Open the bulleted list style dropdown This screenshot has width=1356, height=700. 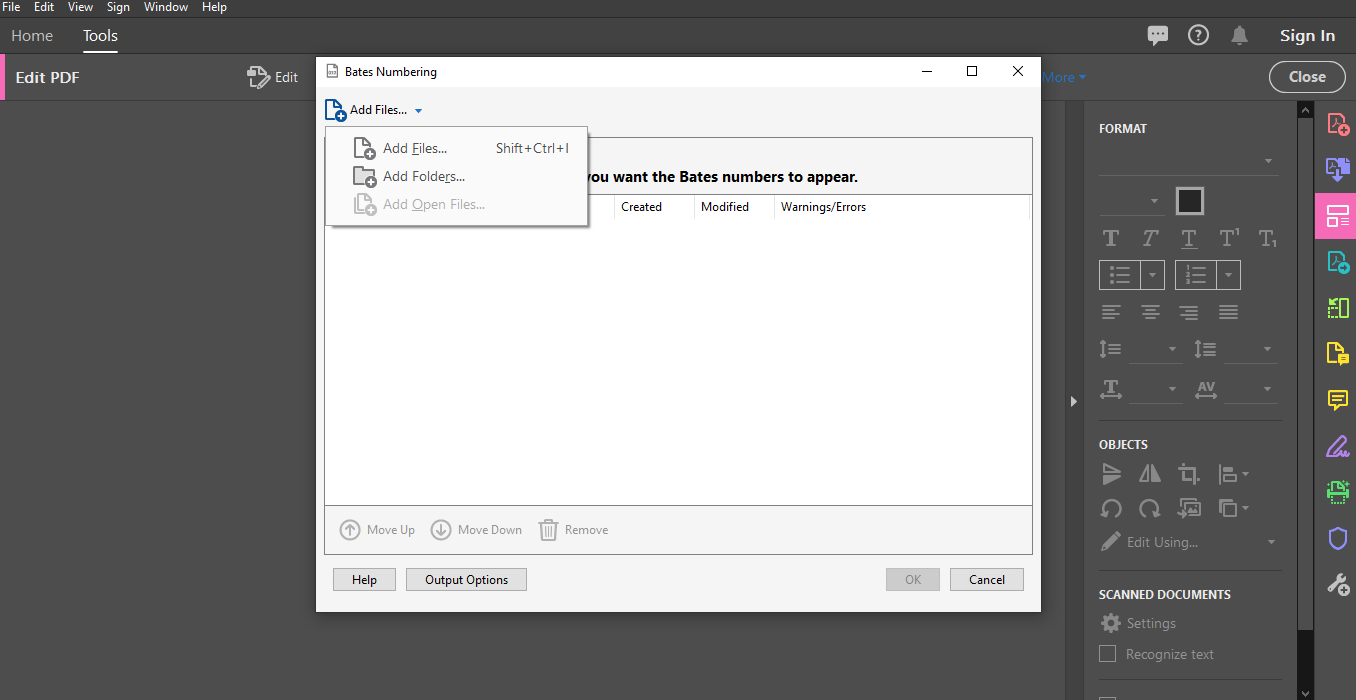pos(1153,275)
